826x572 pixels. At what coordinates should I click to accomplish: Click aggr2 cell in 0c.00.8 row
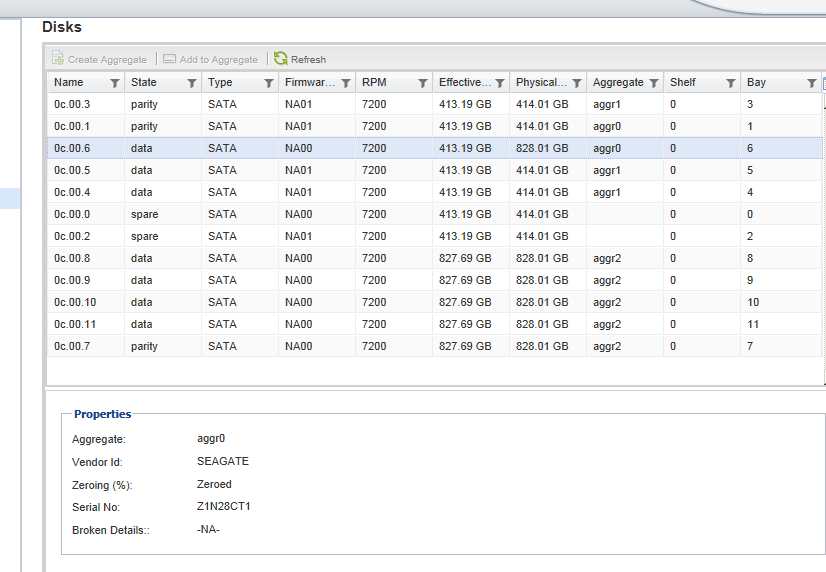pos(607,259)
